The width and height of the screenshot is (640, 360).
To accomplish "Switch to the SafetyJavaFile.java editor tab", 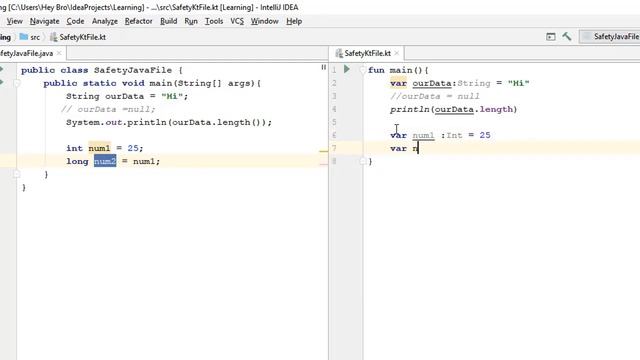I will tap(27, 53).
